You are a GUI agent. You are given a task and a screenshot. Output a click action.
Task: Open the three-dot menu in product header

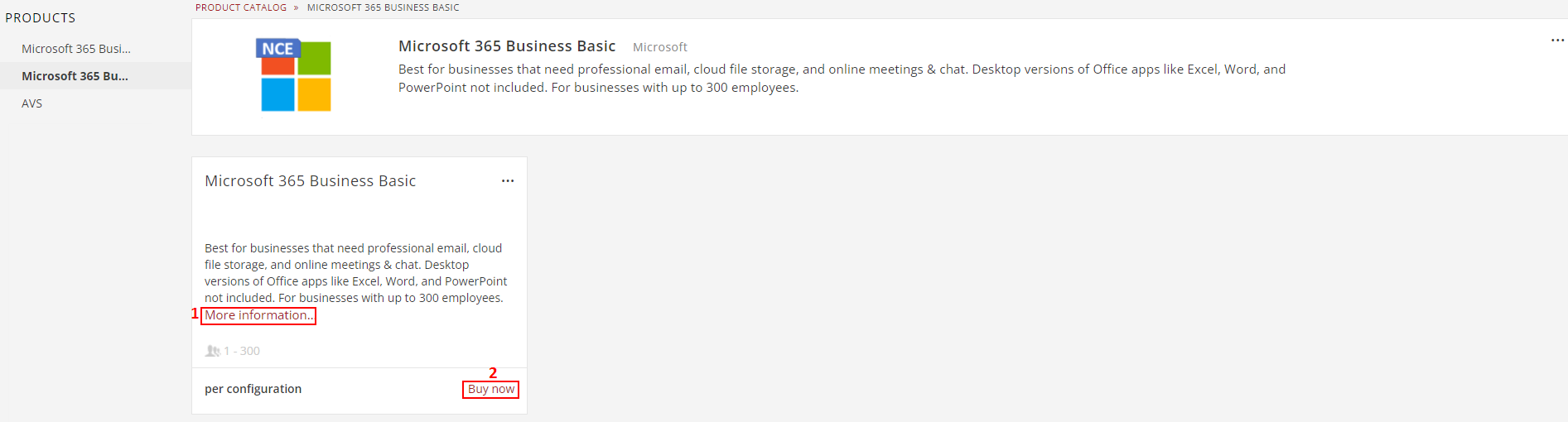pos(1557,40)
